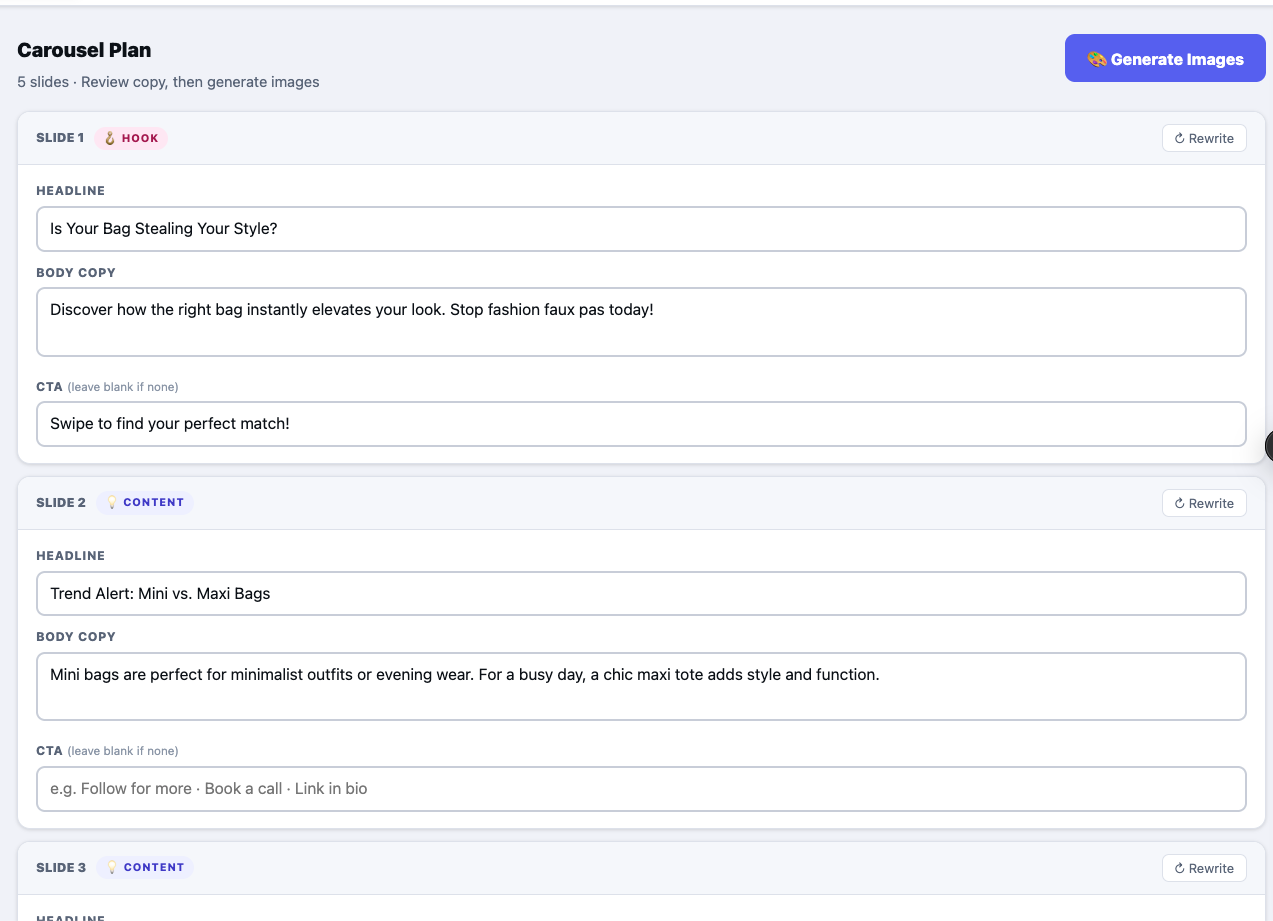Viewport: 1273px width, 921px height.
Task: Edit the Slide 2 body copy about mini bags
Action: click(x=641, y=687)
